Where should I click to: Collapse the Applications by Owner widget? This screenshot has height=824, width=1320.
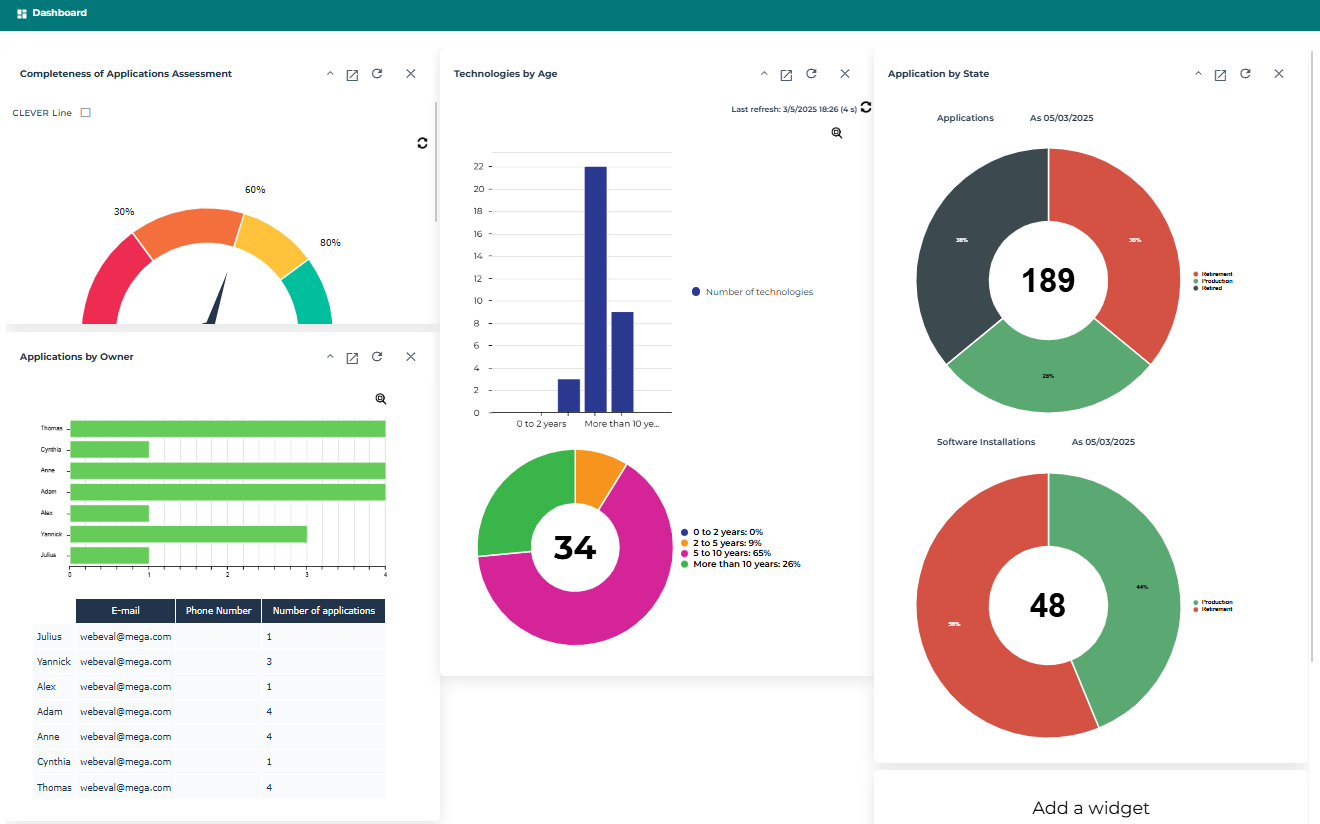(330, 357)
